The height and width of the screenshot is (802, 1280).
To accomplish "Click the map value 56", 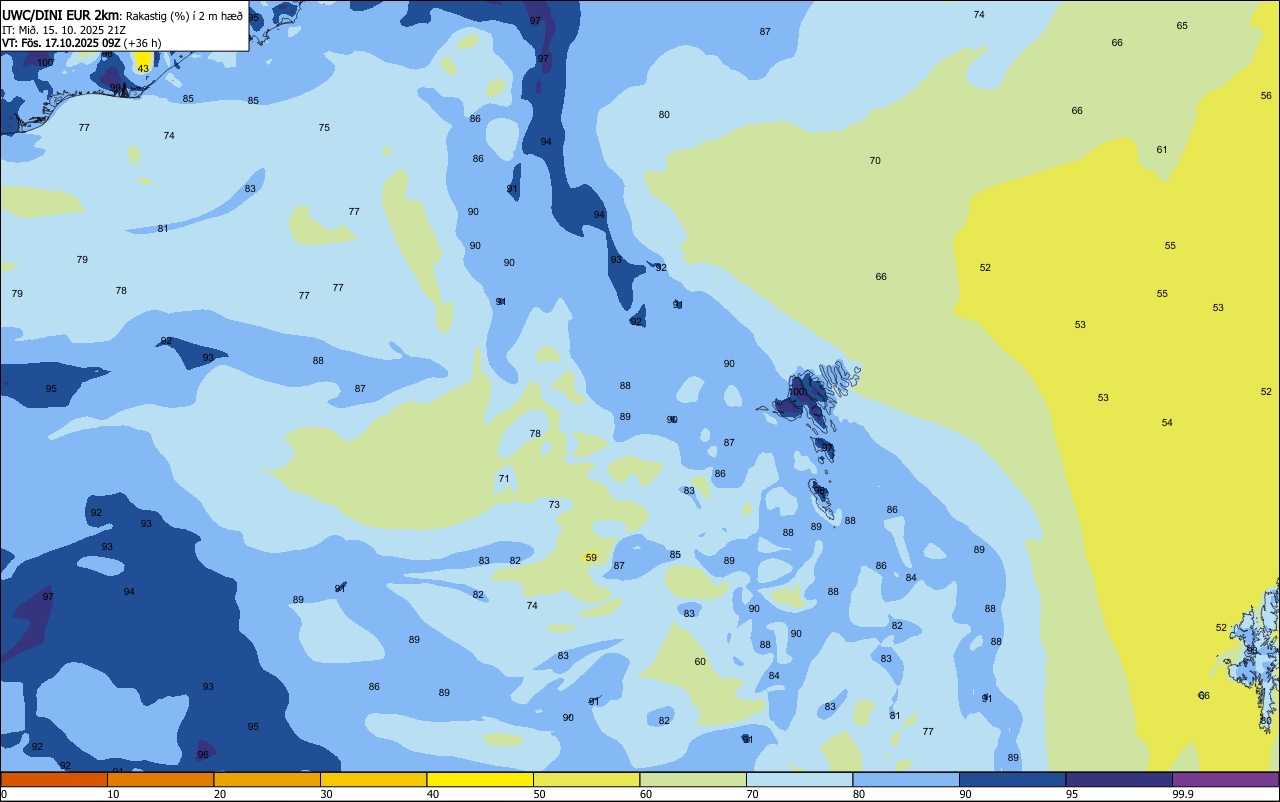I will tap(1266, 96).
